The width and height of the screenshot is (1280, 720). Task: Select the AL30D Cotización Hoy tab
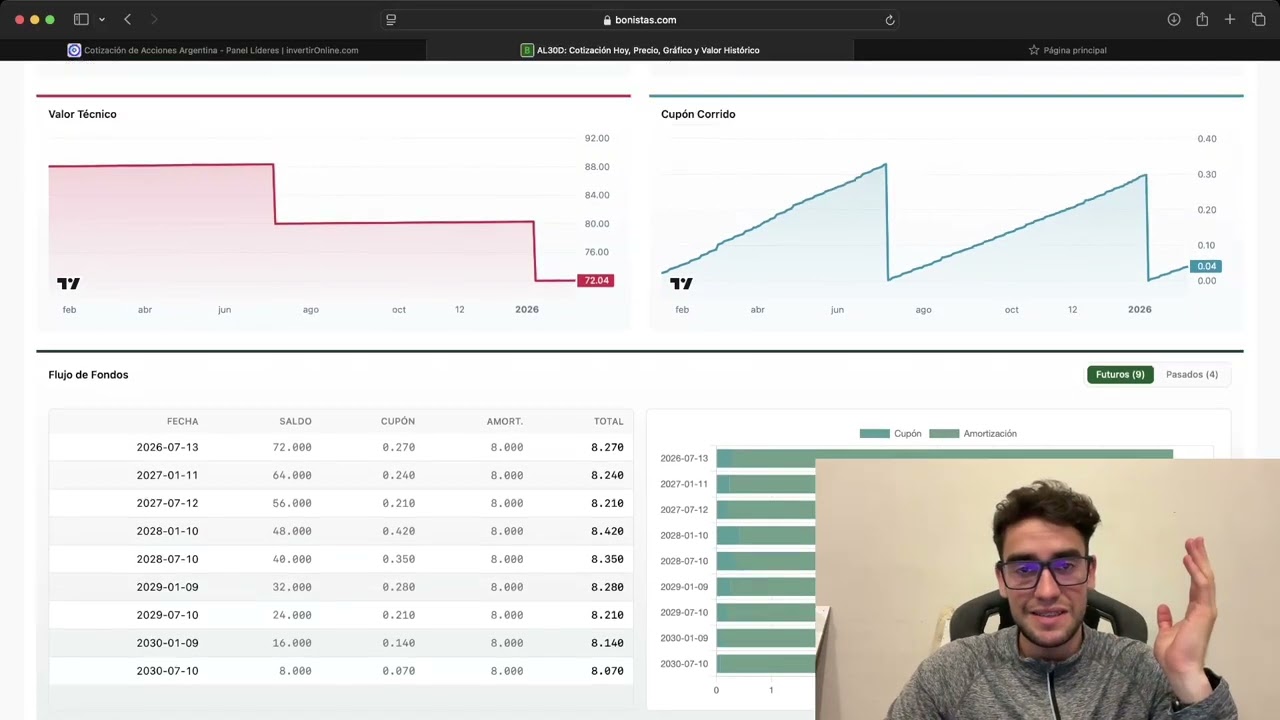[640, 50]
